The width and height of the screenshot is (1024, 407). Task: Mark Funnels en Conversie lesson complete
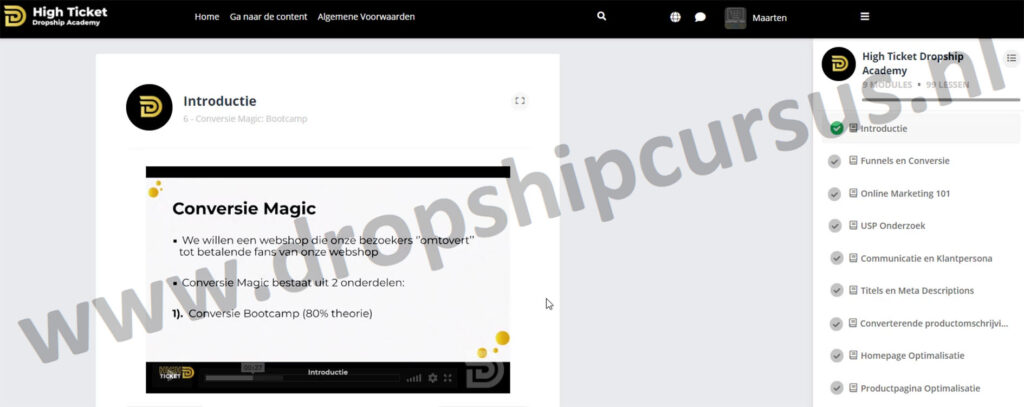tap(836, 161)
